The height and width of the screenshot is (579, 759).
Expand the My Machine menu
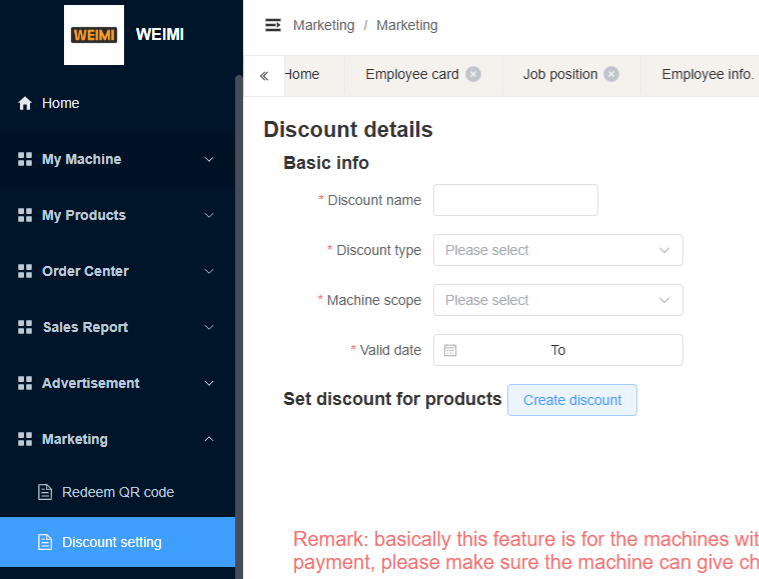click(x=117, y=159)
